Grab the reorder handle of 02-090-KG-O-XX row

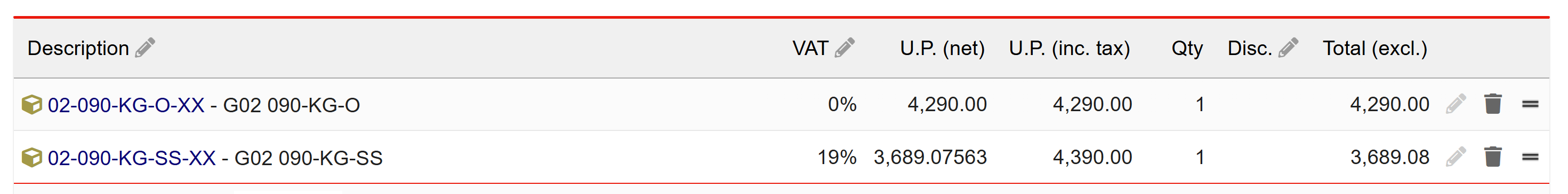point(1530,104)
